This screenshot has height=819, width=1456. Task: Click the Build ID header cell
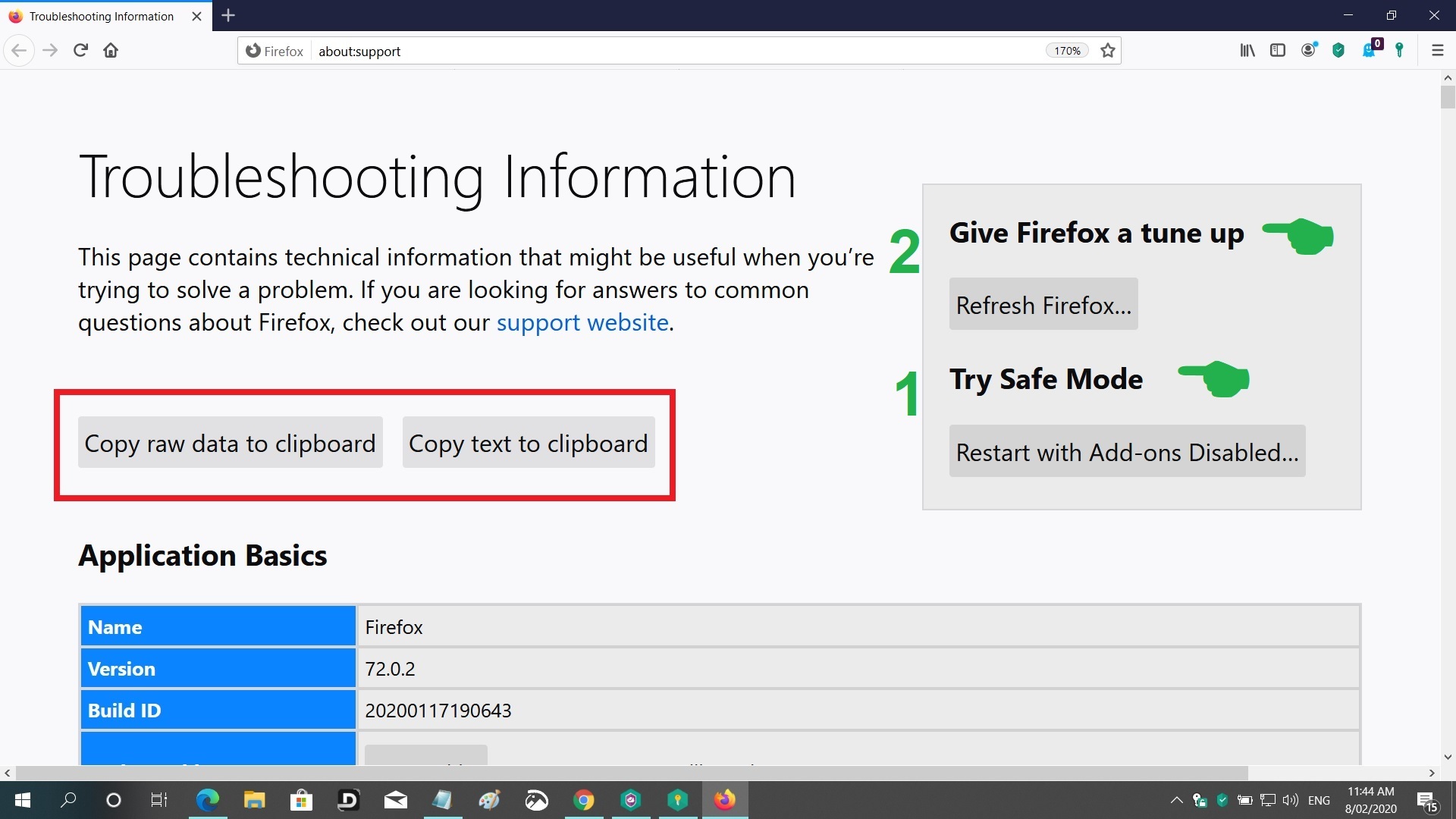click(x=218, y=711)
